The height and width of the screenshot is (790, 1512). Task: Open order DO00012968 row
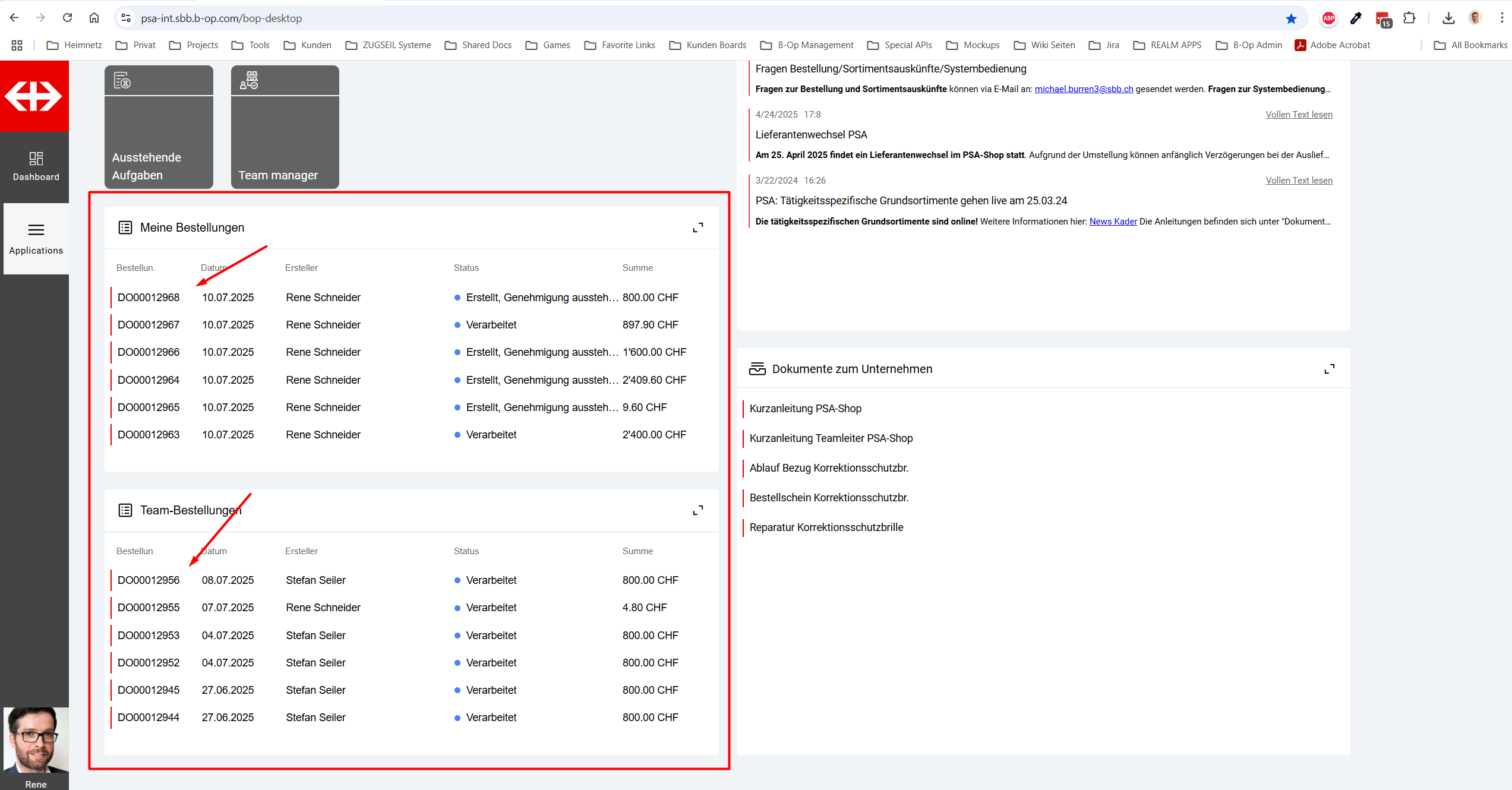(x=149, y=298)
